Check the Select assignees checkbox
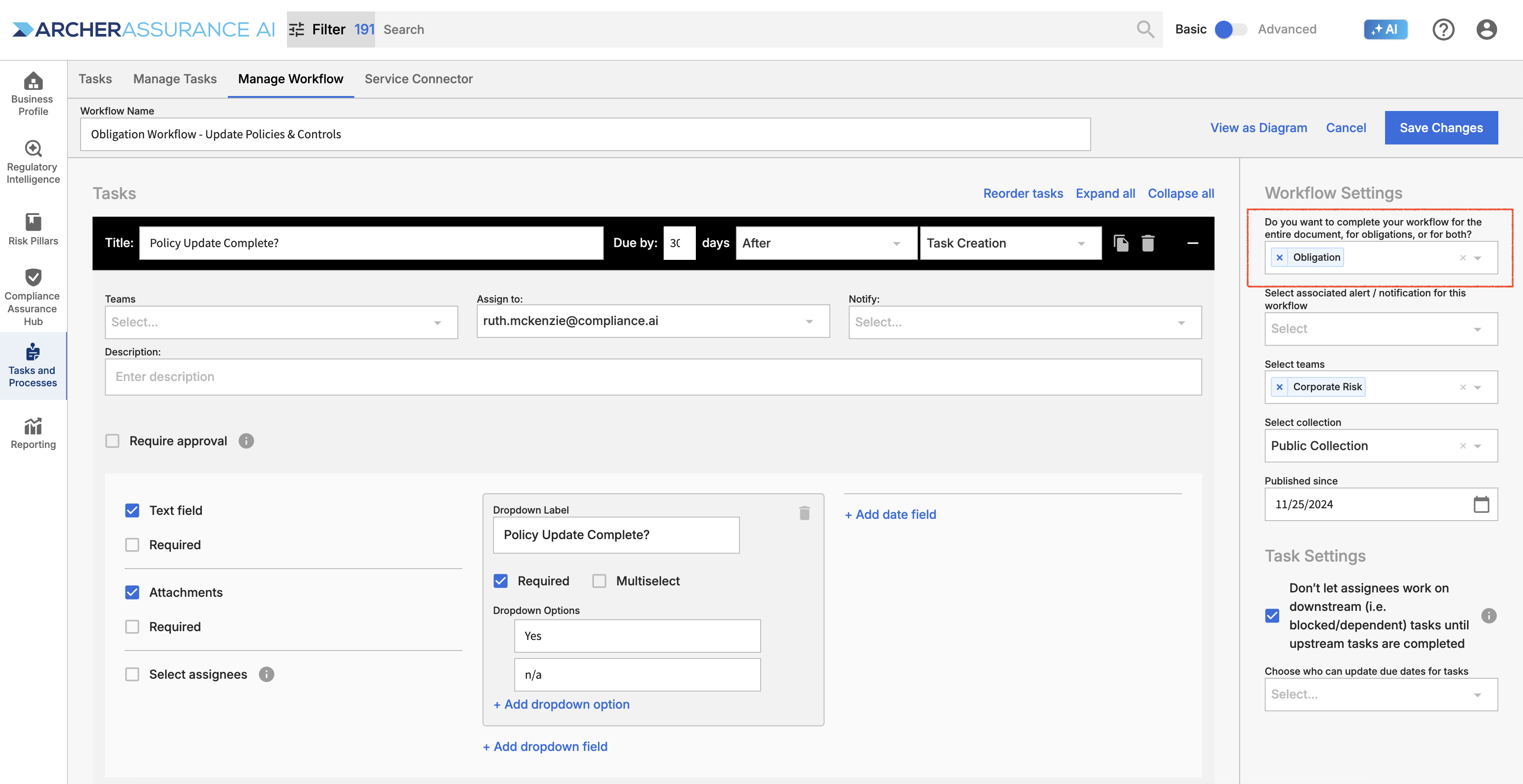 pyautogui.click(x=132, y=674)
